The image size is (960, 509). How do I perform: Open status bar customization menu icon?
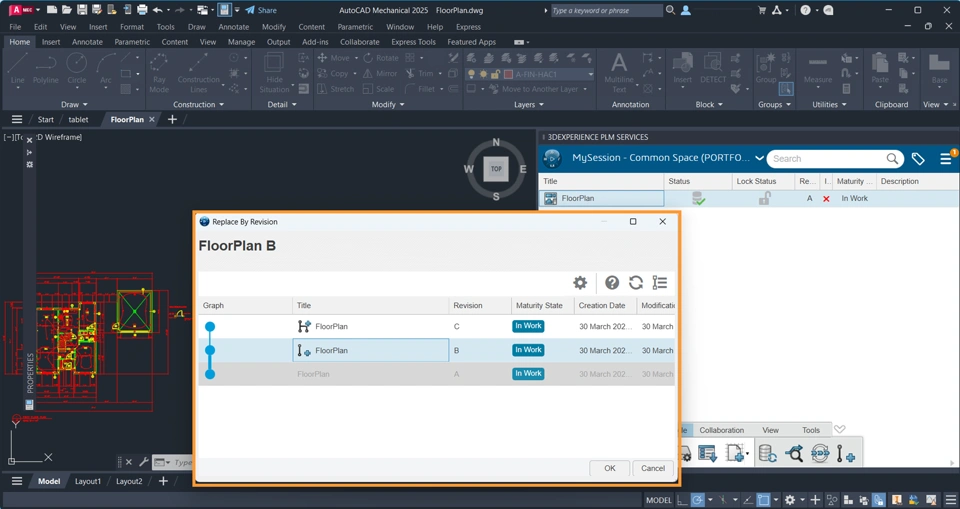[950, 500]
